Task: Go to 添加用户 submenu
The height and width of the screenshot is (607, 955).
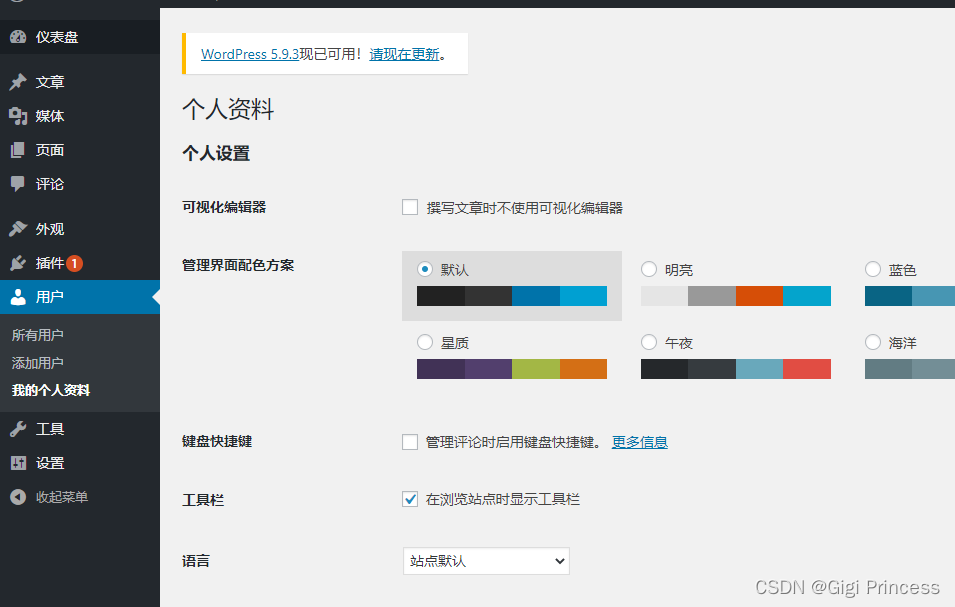Action: (38, 363)
